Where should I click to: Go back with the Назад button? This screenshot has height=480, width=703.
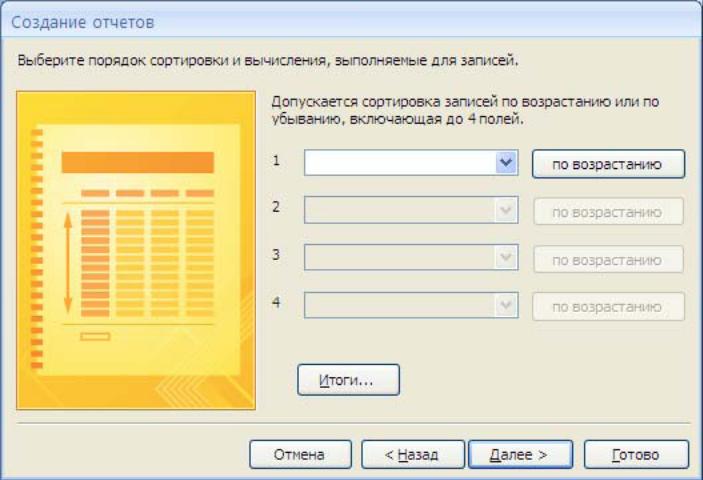pyautogui.click(x=412, y=454)
